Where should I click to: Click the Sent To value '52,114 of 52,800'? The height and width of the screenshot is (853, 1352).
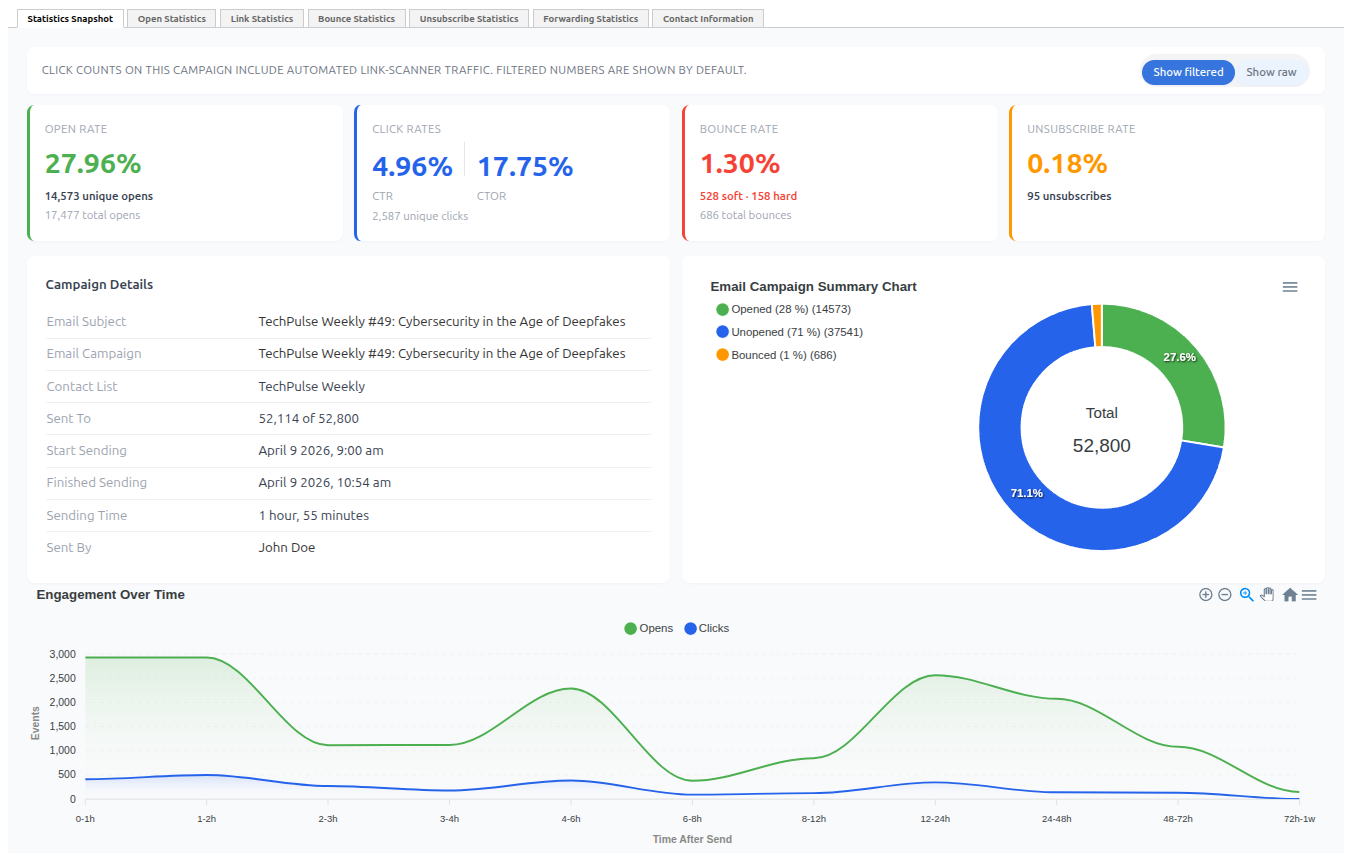click(308, 418)
